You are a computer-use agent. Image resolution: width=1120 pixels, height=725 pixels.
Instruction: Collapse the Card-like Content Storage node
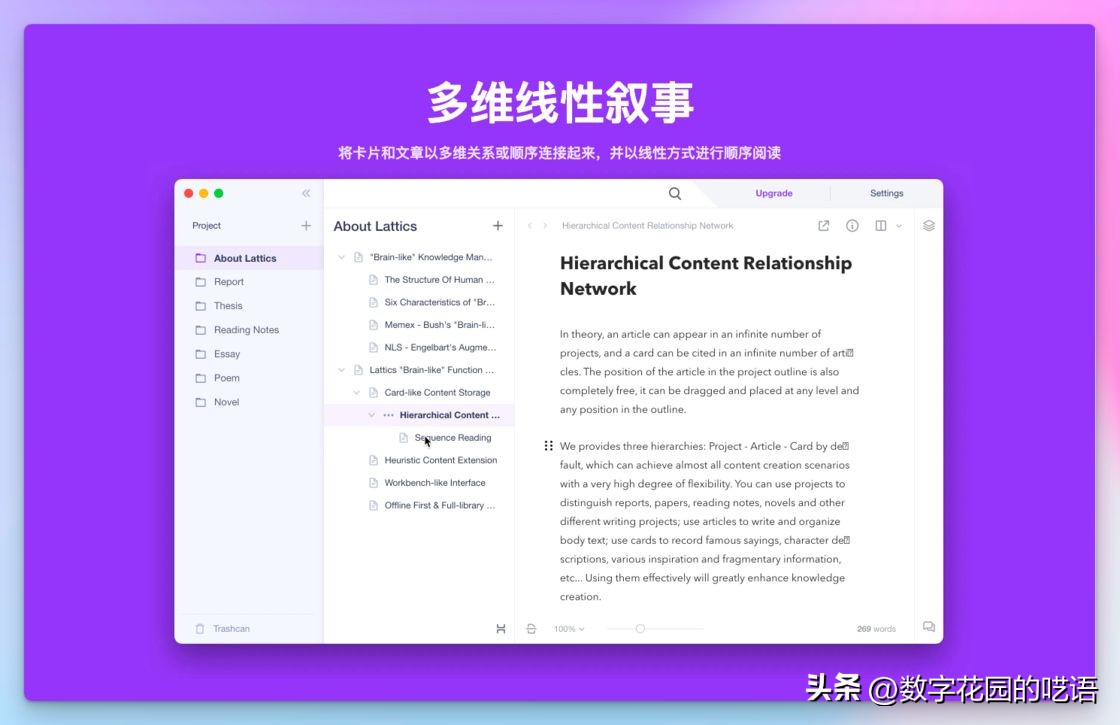click(356, 393)
